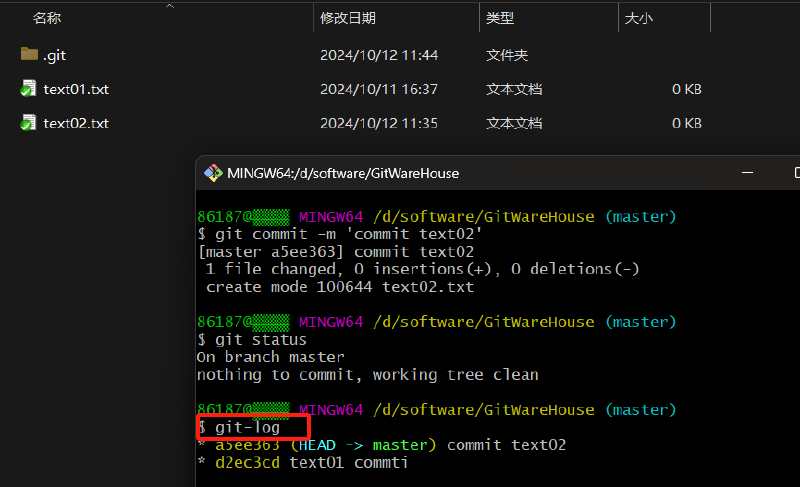Select the text01.txt file icon

(29, 89)
